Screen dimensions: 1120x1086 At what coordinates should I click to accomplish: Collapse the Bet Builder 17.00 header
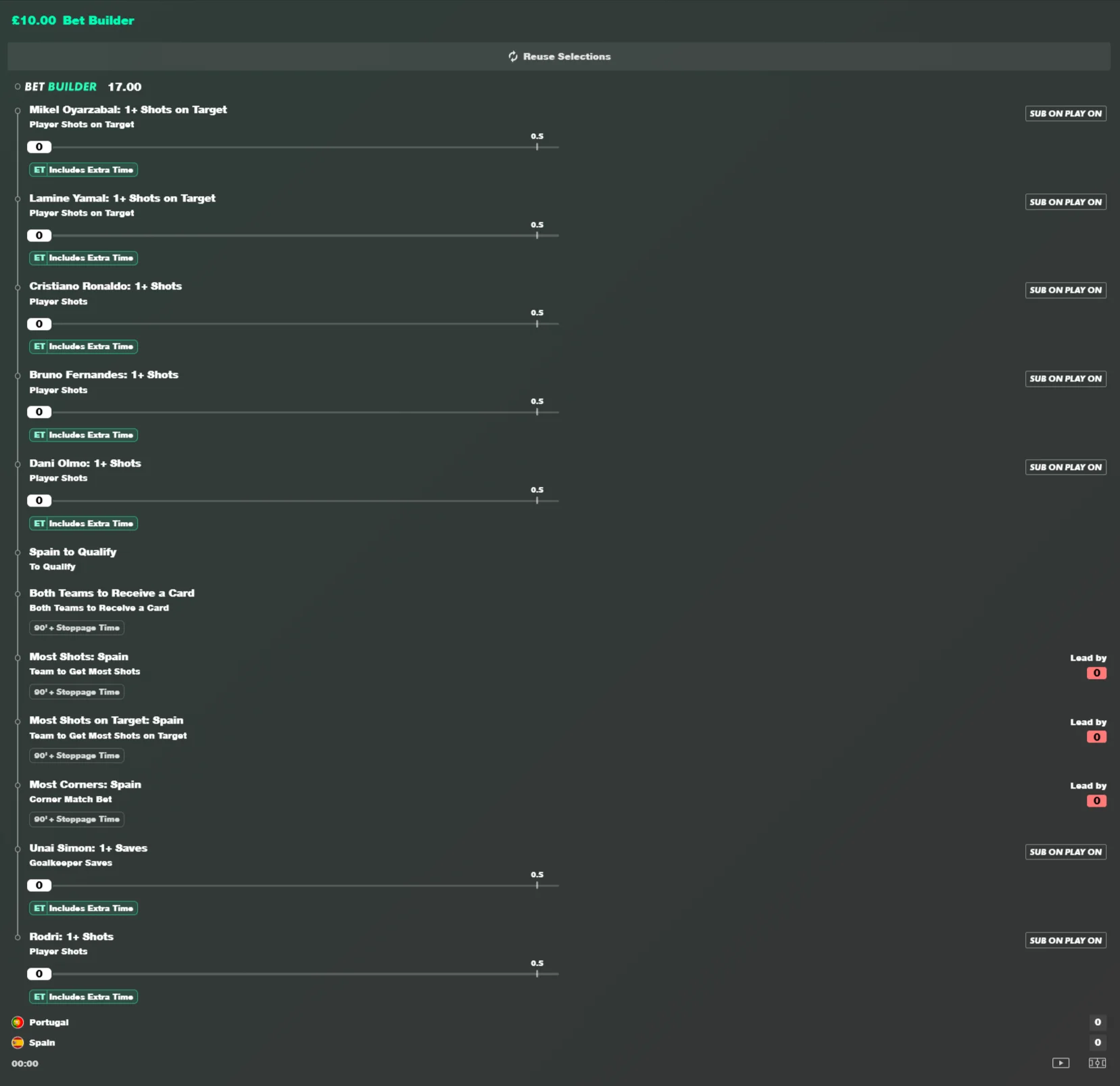78,87
